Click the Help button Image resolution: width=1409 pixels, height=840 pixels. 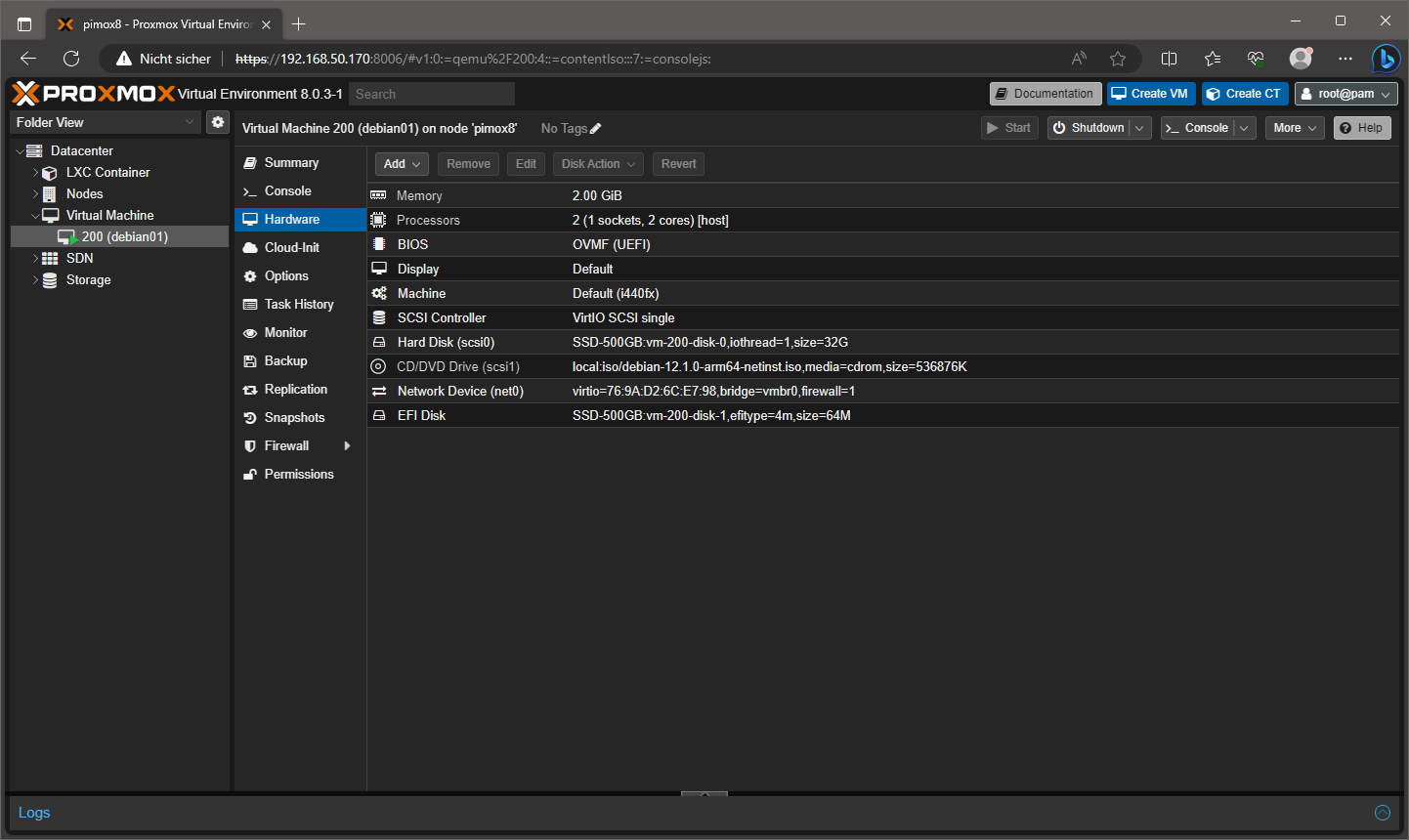[x=1362, y=128]
